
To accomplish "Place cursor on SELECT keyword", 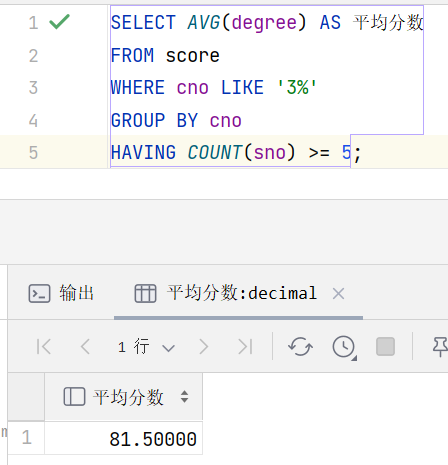I will (x=143, y=23).
